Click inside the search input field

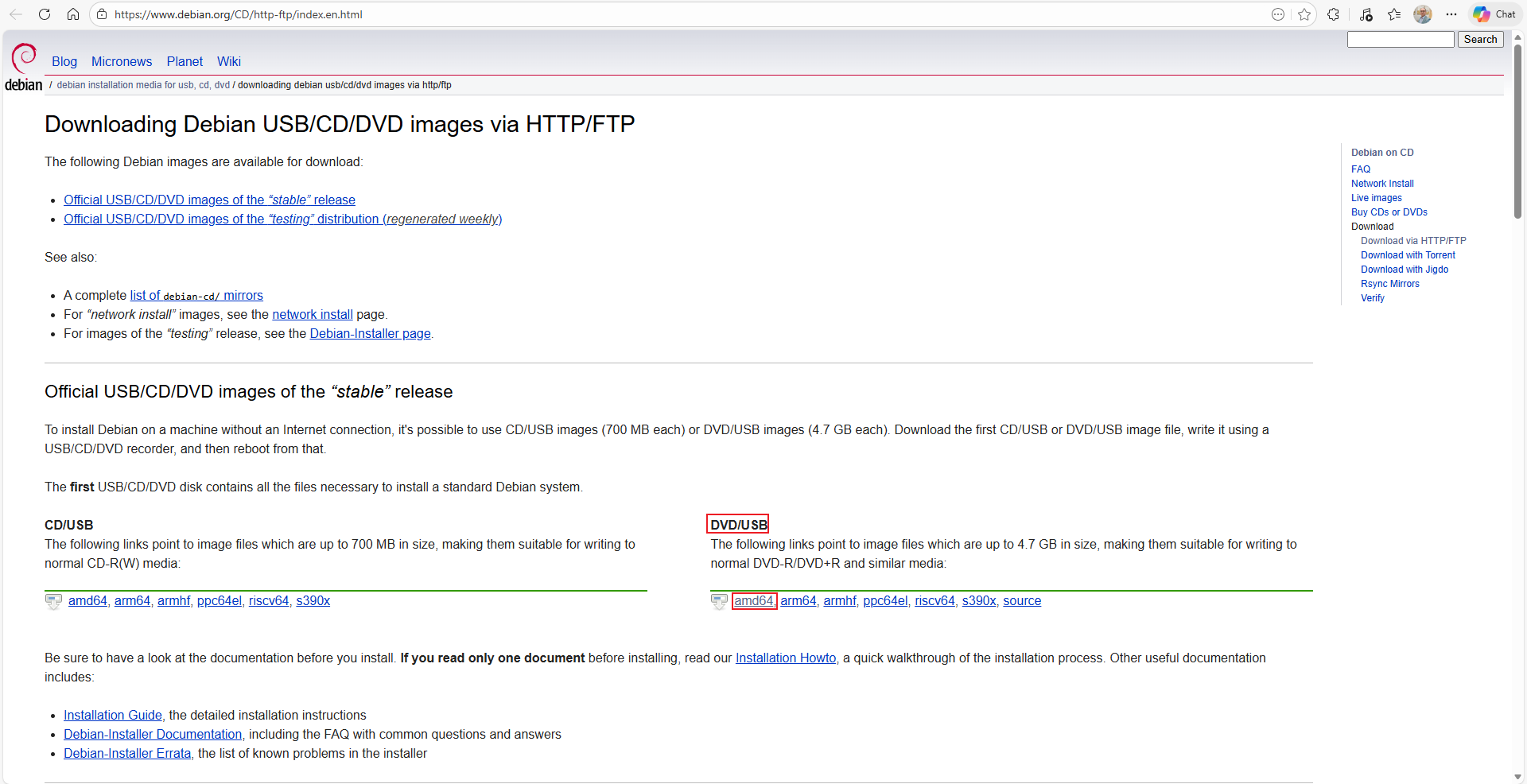[x=1400, y=39]
